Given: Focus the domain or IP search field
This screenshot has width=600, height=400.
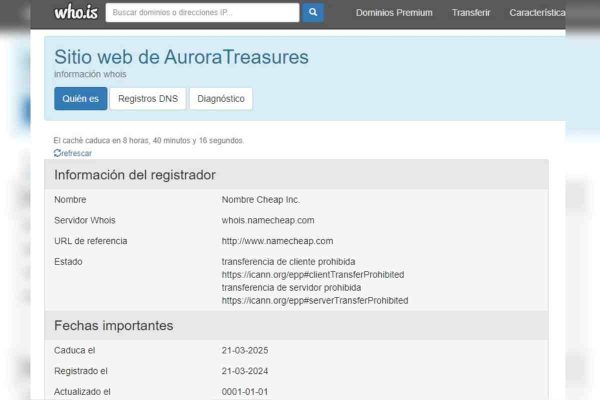Looking at the screenshot, I should coord(202,13).
